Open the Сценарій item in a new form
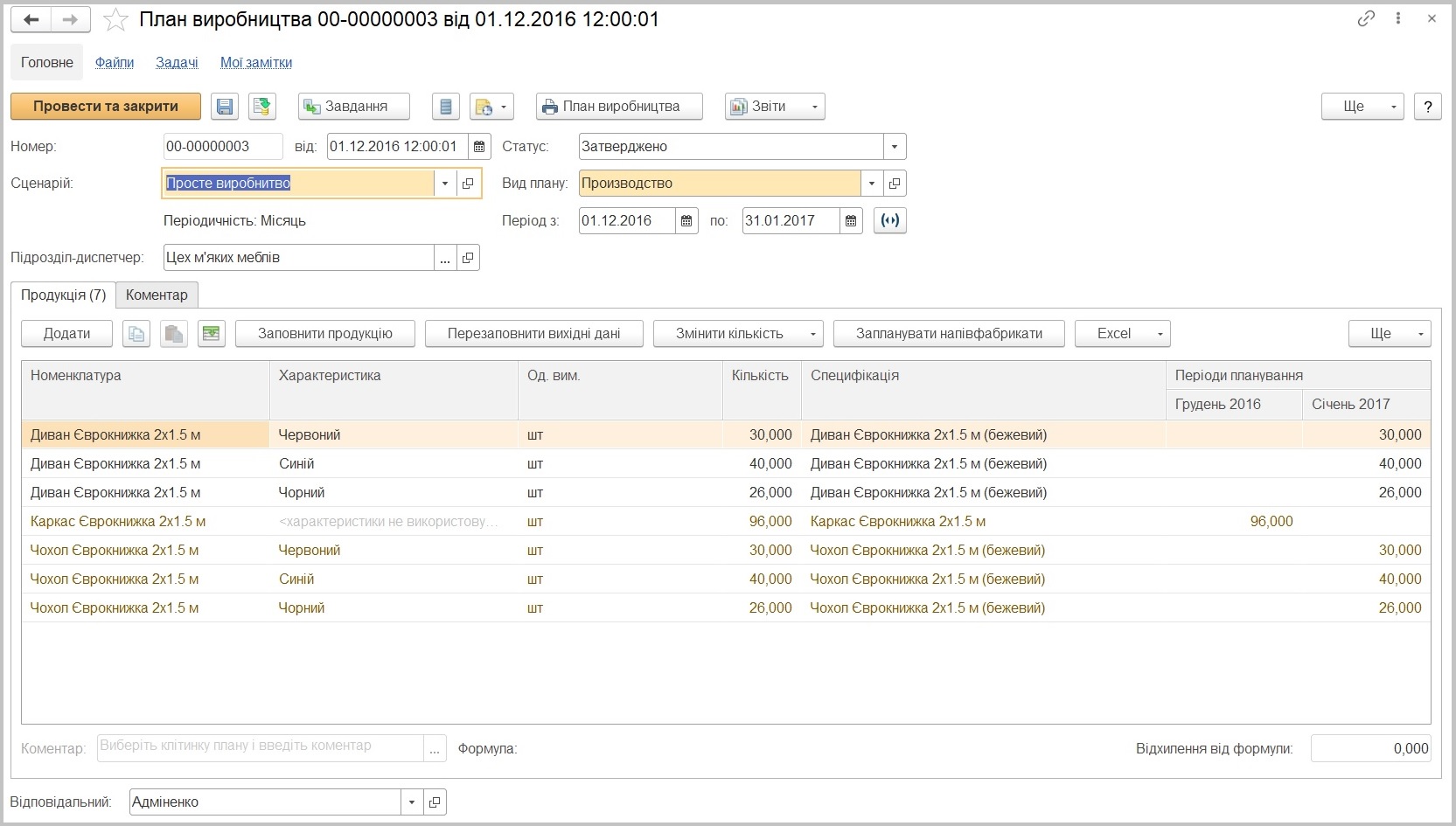1456x826 pixels. (x=468, y=184)
